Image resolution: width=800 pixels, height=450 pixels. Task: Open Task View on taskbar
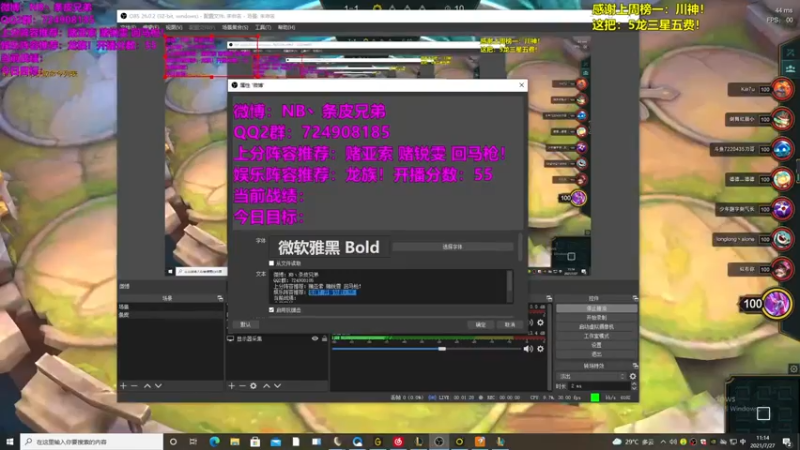pyautogui.click(x=193, y=441)
